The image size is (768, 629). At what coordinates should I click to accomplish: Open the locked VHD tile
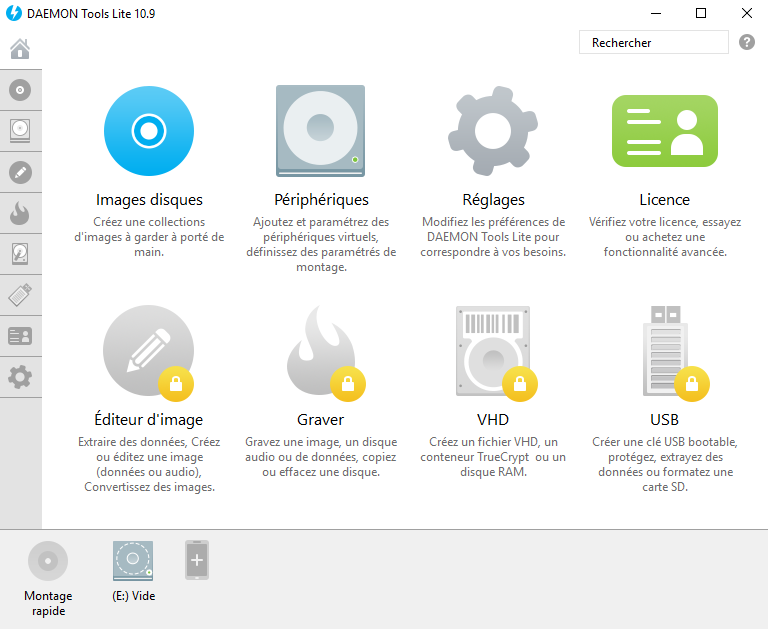(493, 351)
